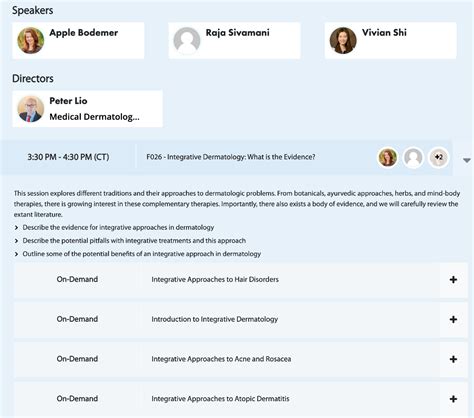Open the Raja Sivamani speaker name
The height and width of the screenshot is (418, 474).
(x=238, y=33)
